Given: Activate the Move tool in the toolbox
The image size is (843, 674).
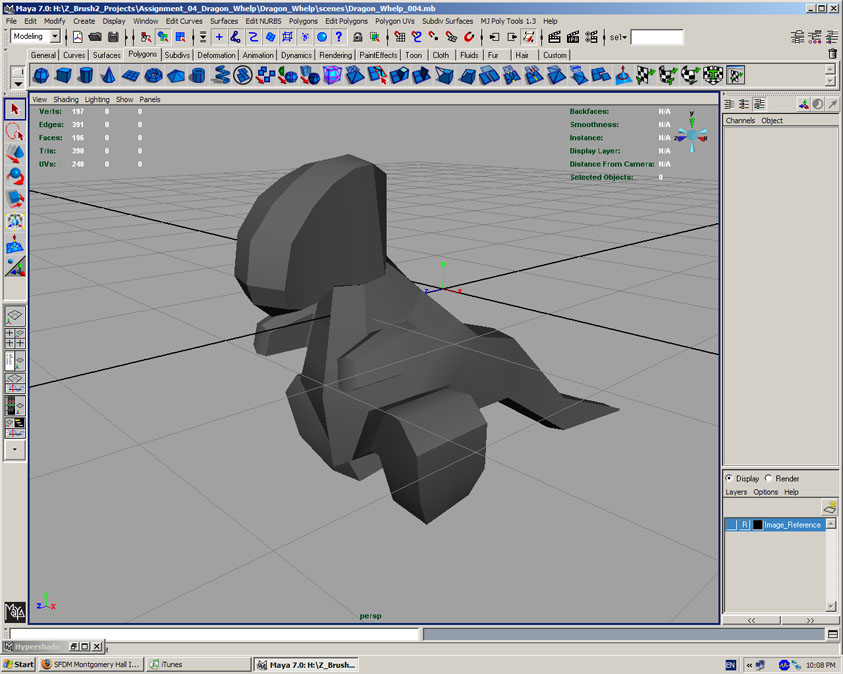Looking at the screenshot, I should pos(15,154).
